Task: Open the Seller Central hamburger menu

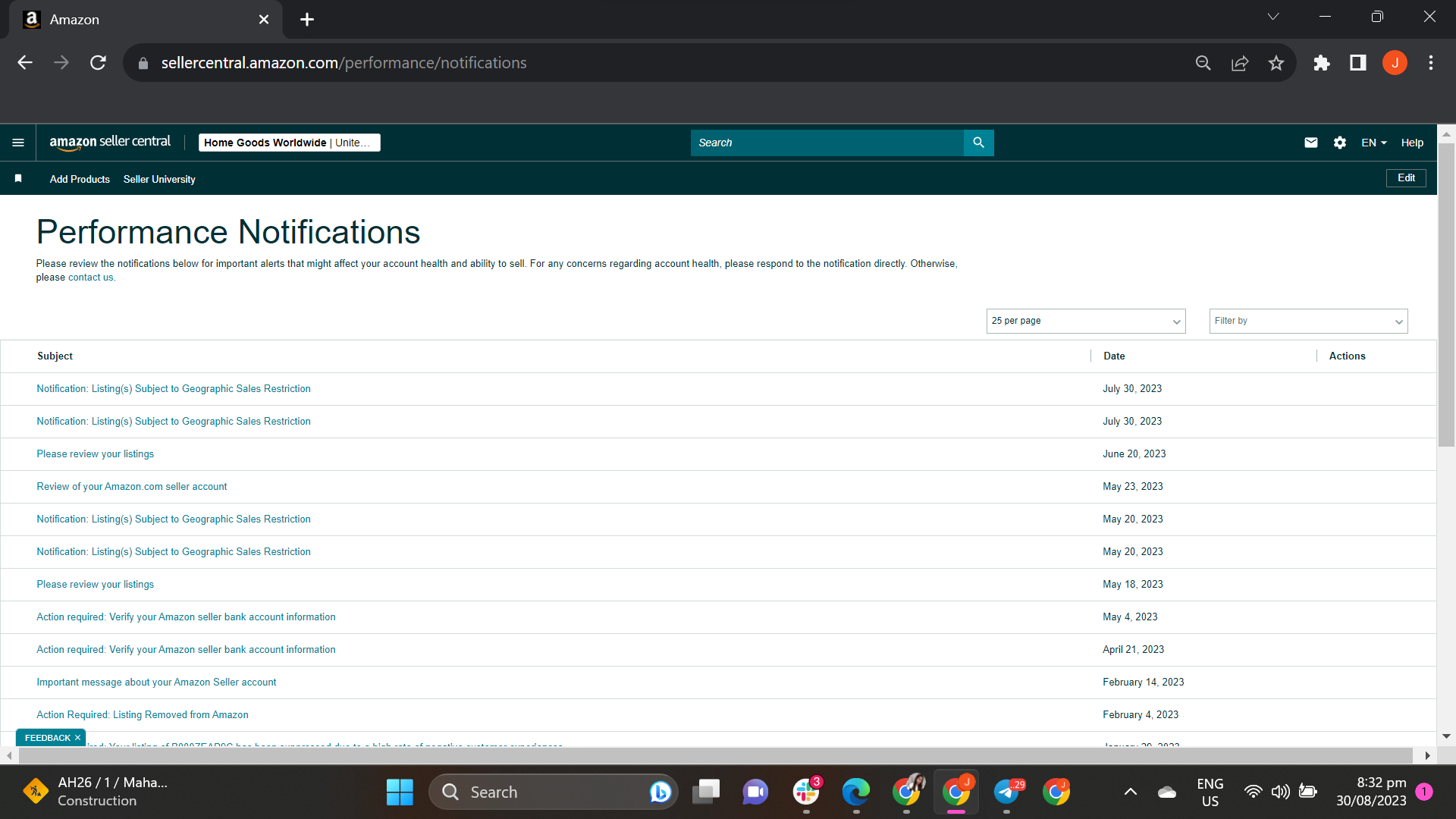Action: (x=18, y=143)
